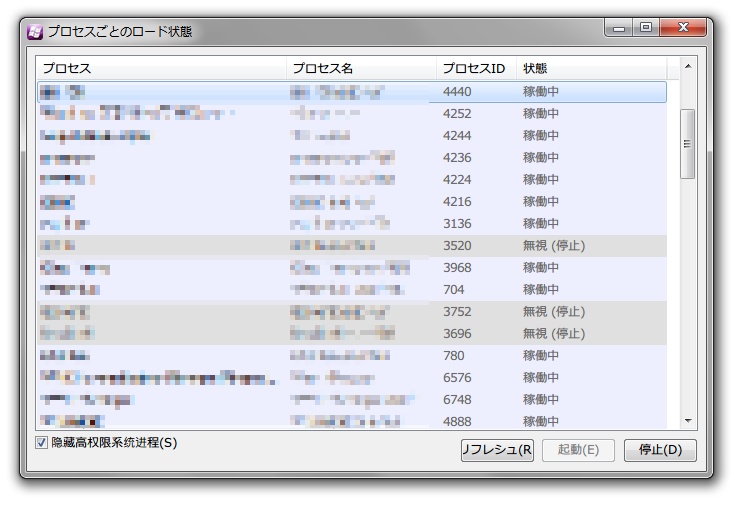Click the scrollbar up arrow
This screenshot has width=740, height=505.
[x=688, y=67]
